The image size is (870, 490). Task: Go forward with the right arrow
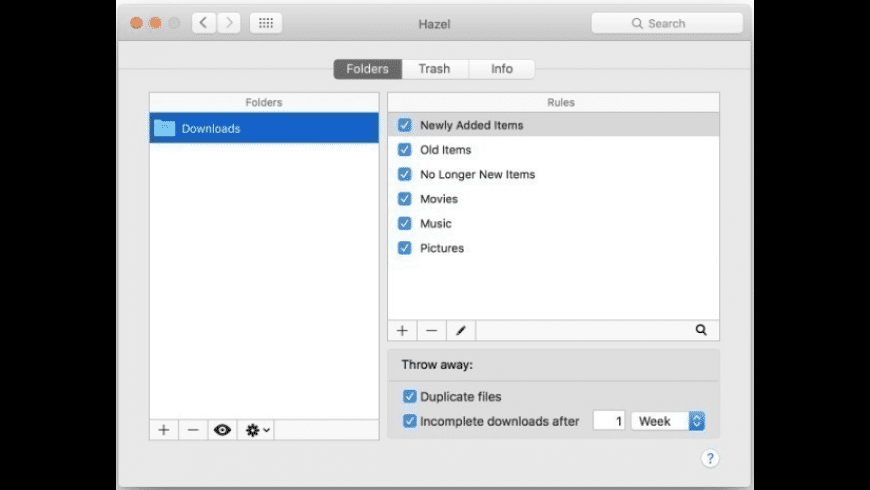(x=229, y=23)
